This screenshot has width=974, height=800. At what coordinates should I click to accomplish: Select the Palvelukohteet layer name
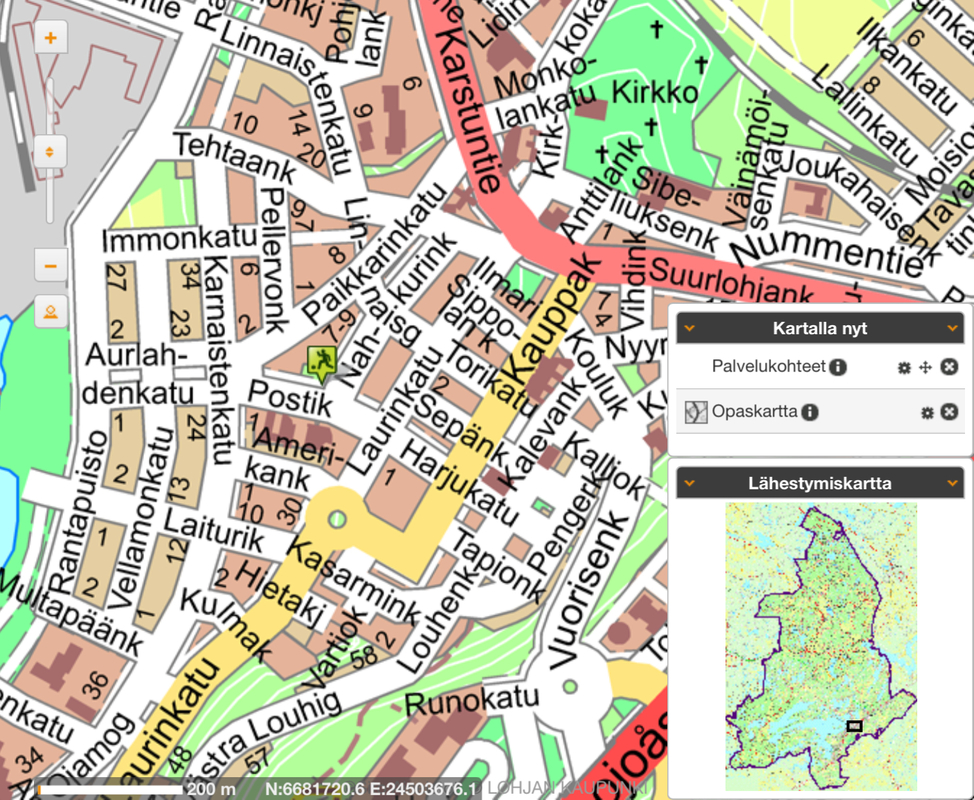(768, 367)
